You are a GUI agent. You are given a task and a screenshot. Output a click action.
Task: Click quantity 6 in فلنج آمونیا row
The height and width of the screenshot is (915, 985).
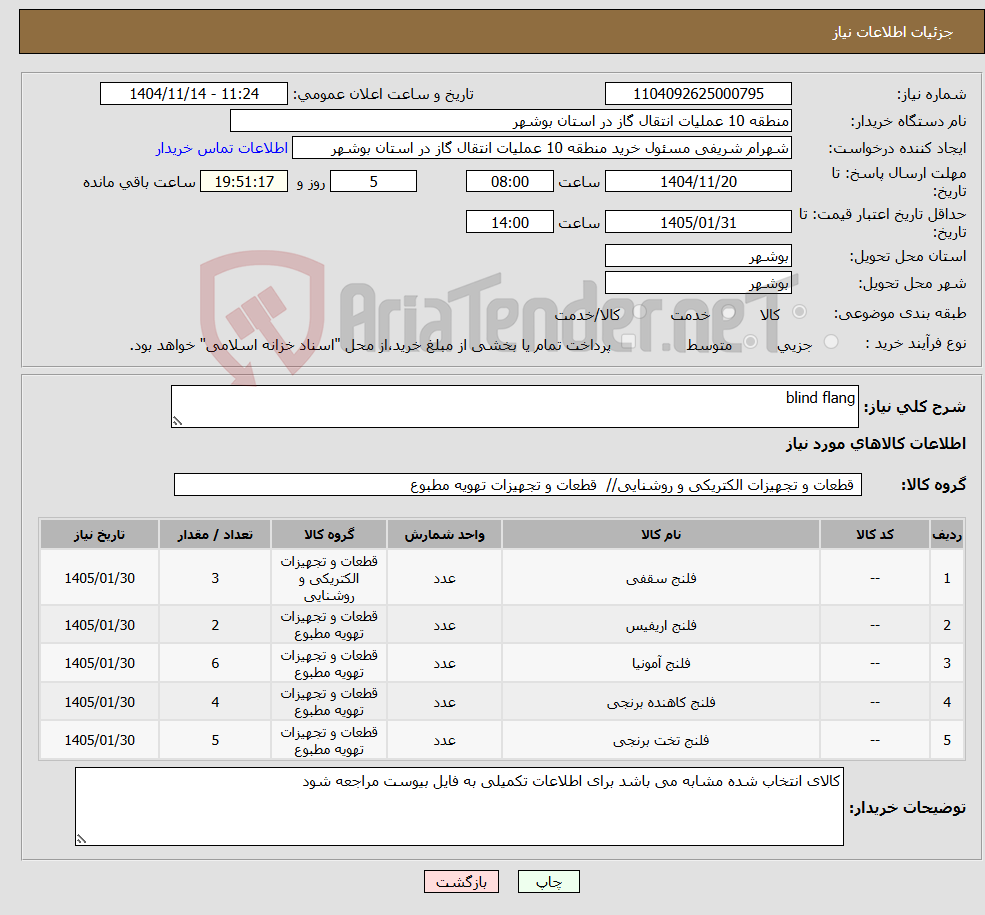215,663
